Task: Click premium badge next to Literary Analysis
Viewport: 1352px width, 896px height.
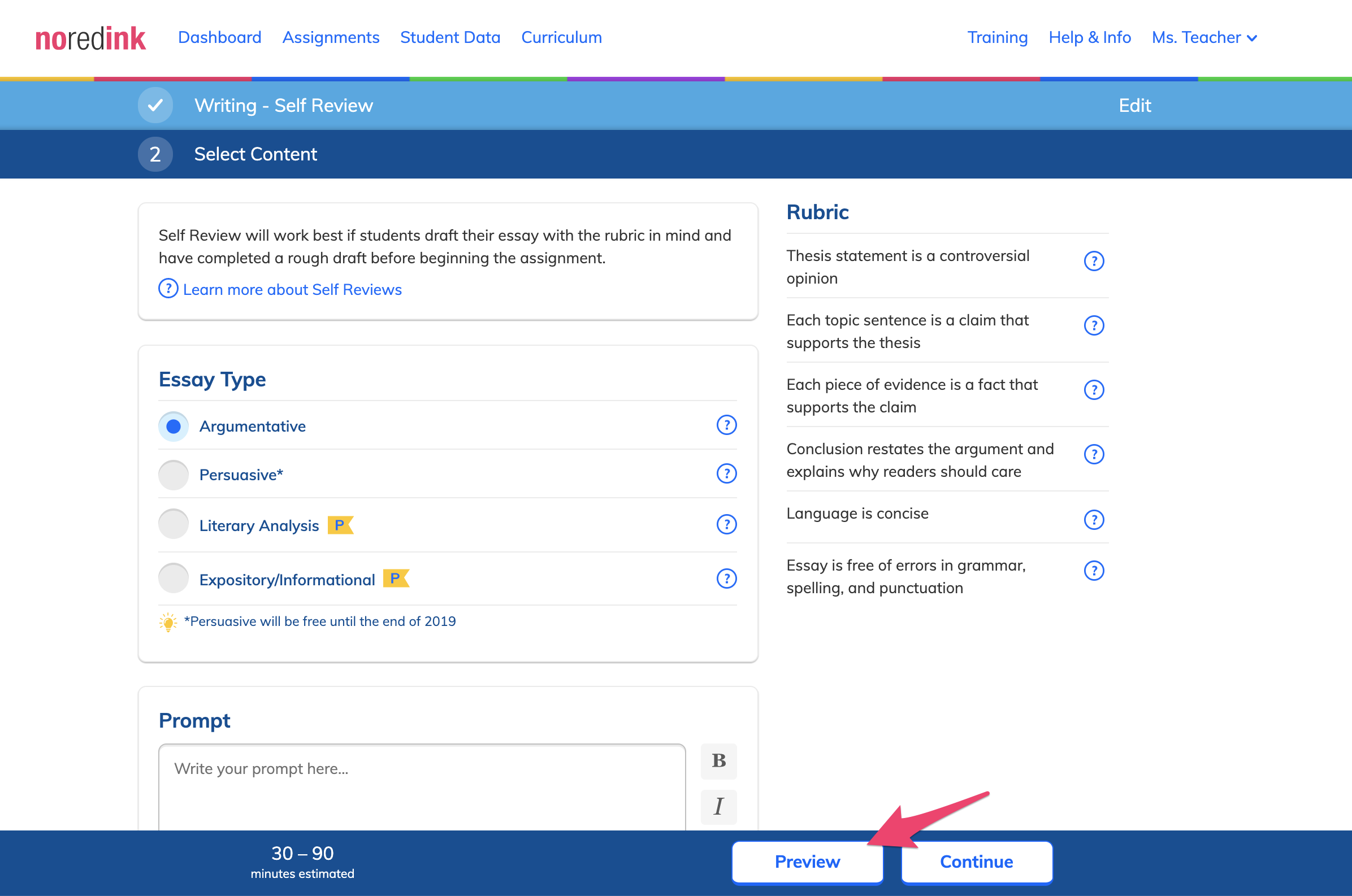Action: click(x=340, y=525)
